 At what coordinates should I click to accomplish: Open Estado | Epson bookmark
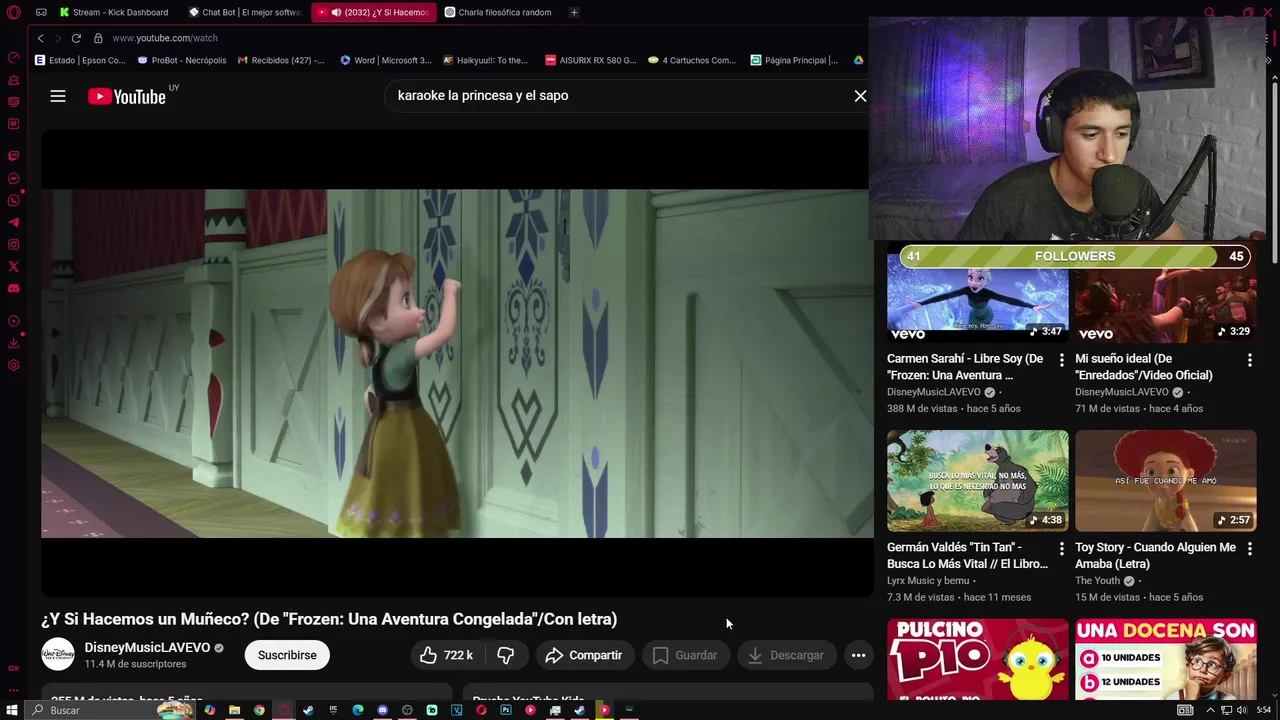(80, 60)
